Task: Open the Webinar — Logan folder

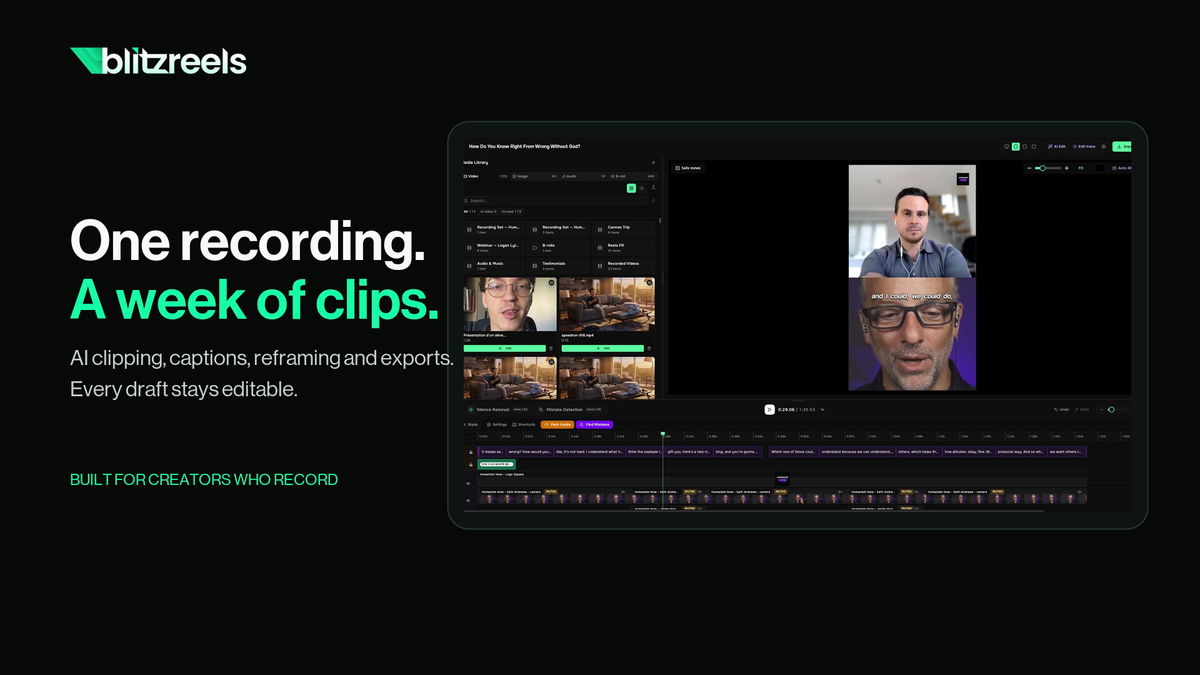Action: pyautogui.click(x=495, y=248)
